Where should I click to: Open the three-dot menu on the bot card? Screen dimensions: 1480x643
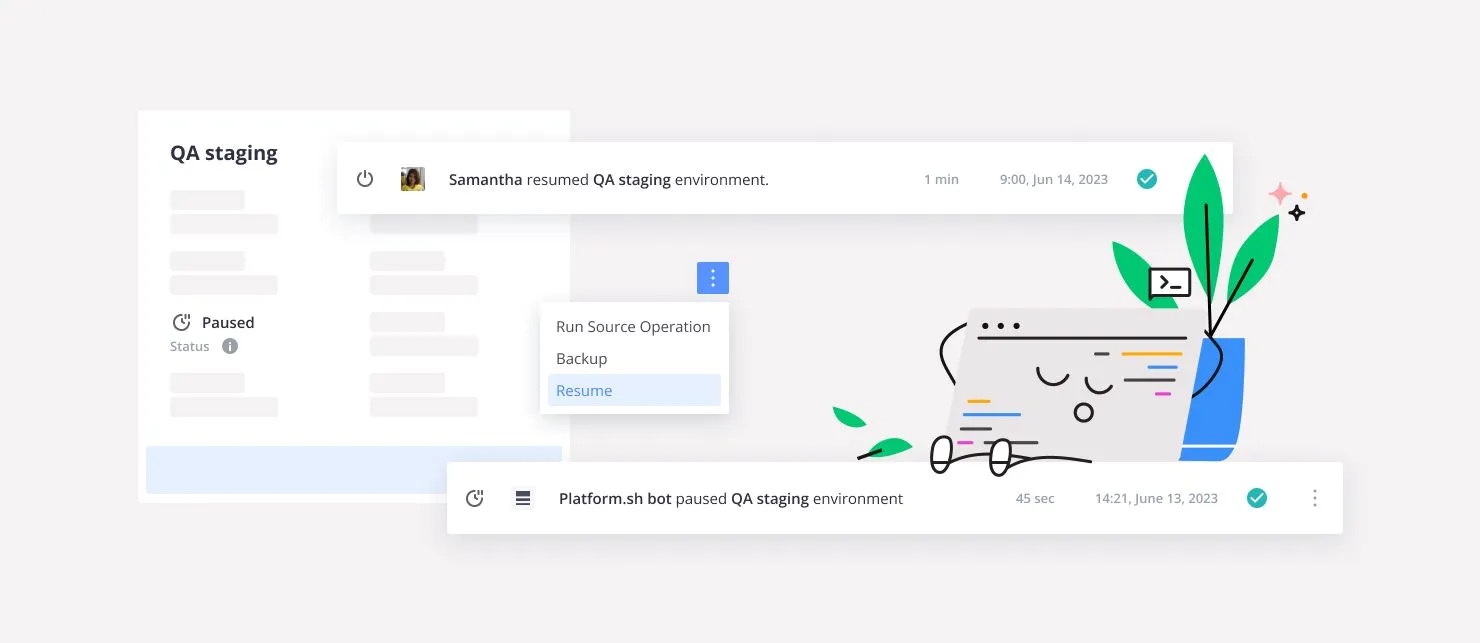[1314, 497]
